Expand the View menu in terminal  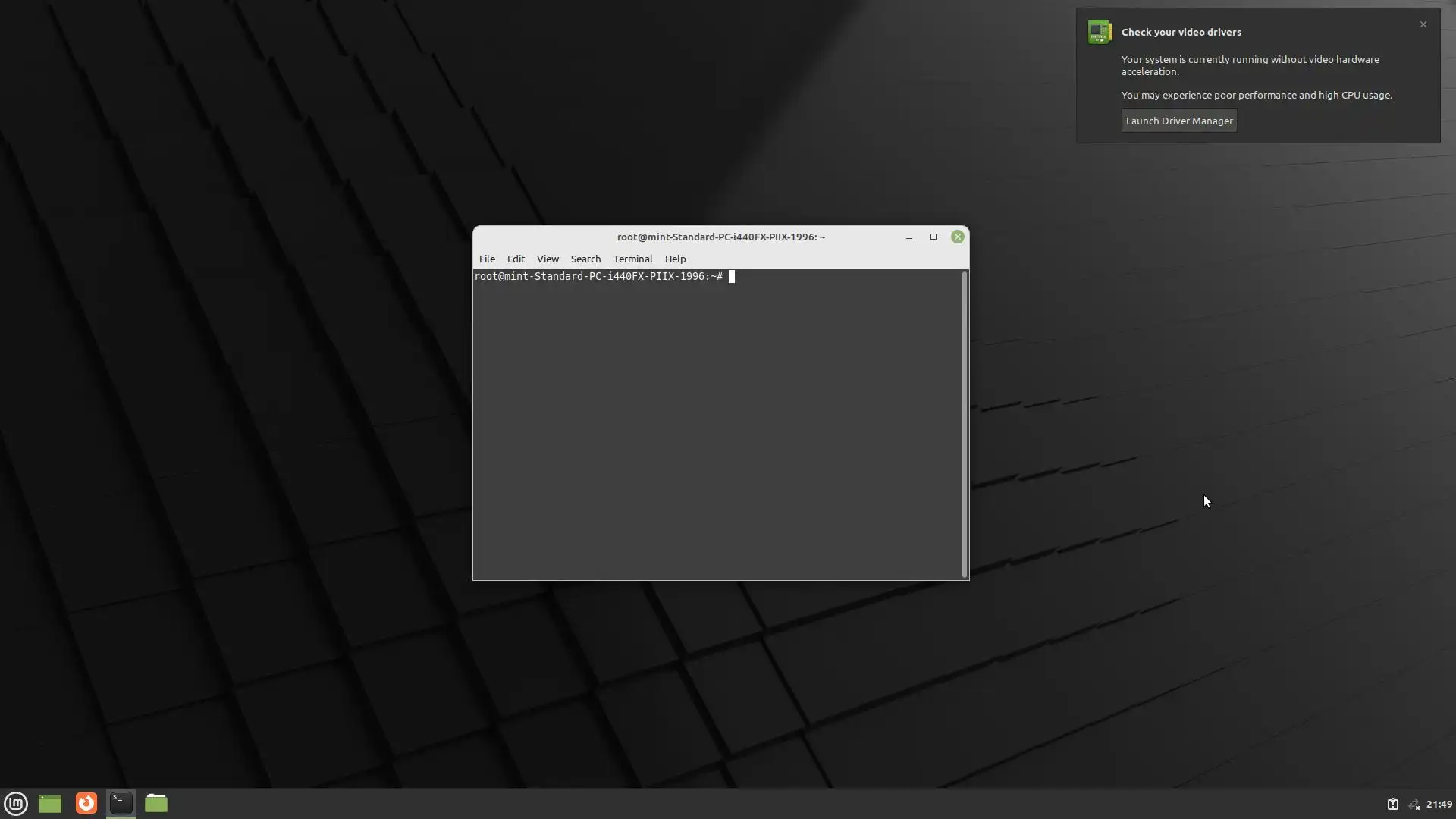click(x=548, y=259)
